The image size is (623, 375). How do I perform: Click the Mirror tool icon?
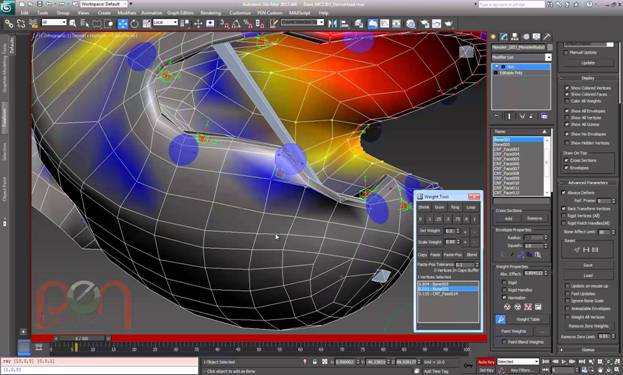(x=333, y=24)
